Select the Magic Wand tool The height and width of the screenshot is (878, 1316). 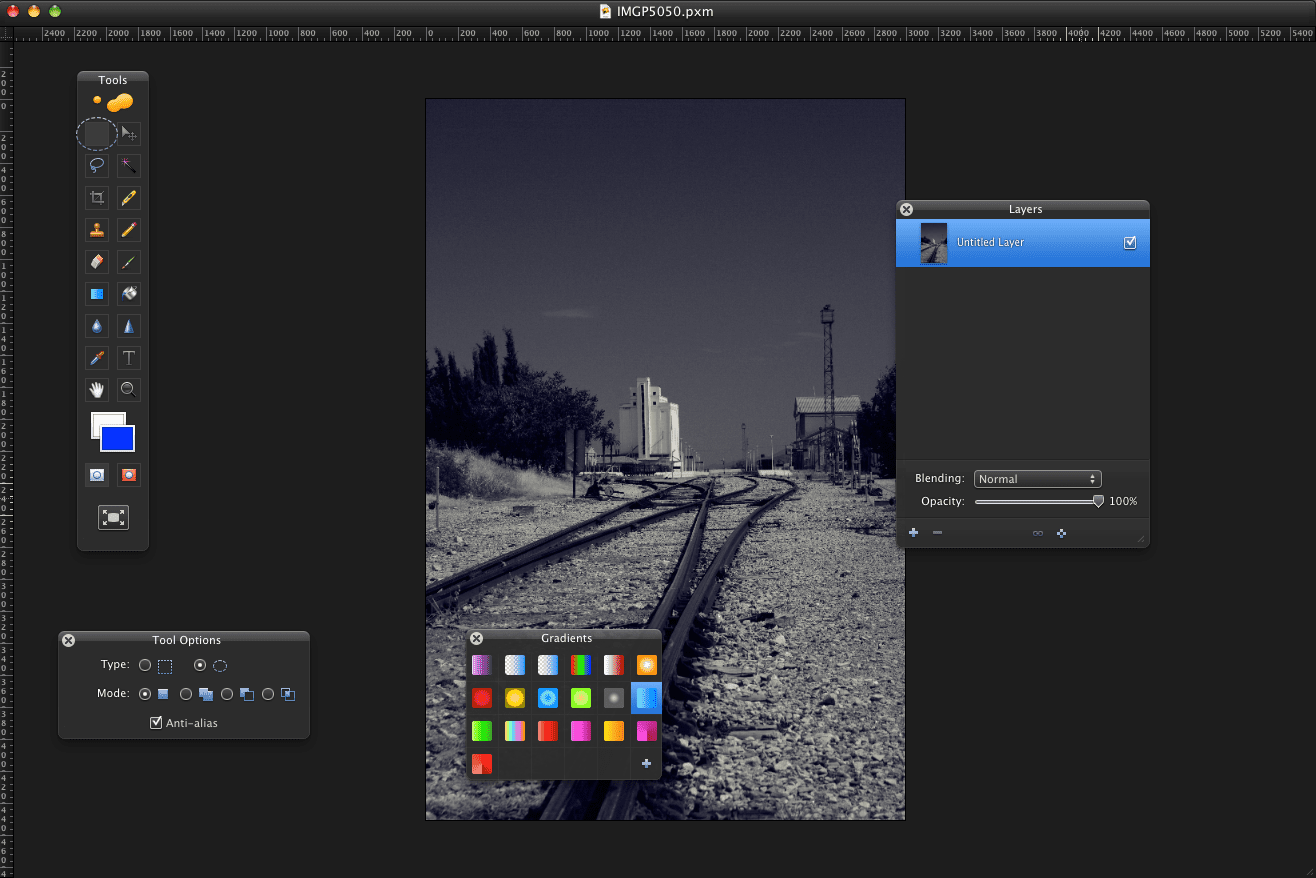[129, 165]
